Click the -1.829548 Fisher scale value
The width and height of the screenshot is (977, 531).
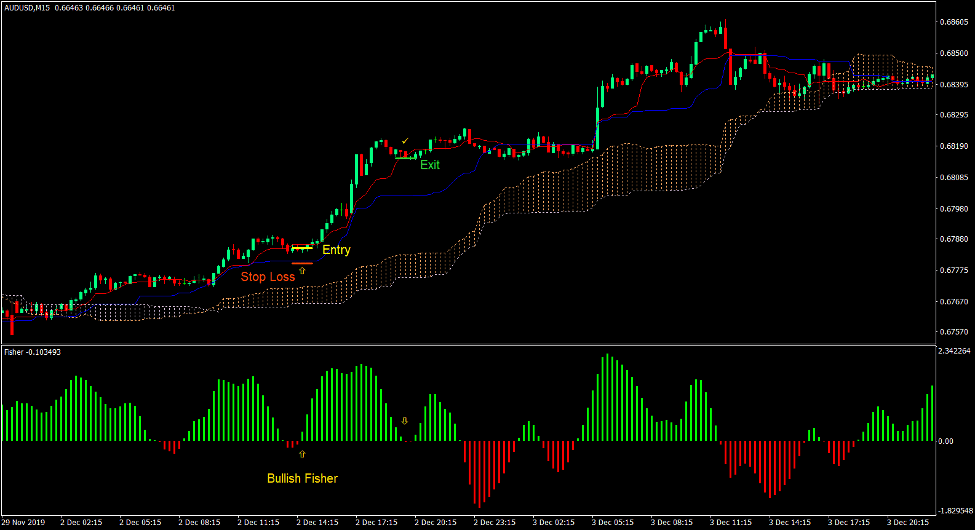pos(955,511)
